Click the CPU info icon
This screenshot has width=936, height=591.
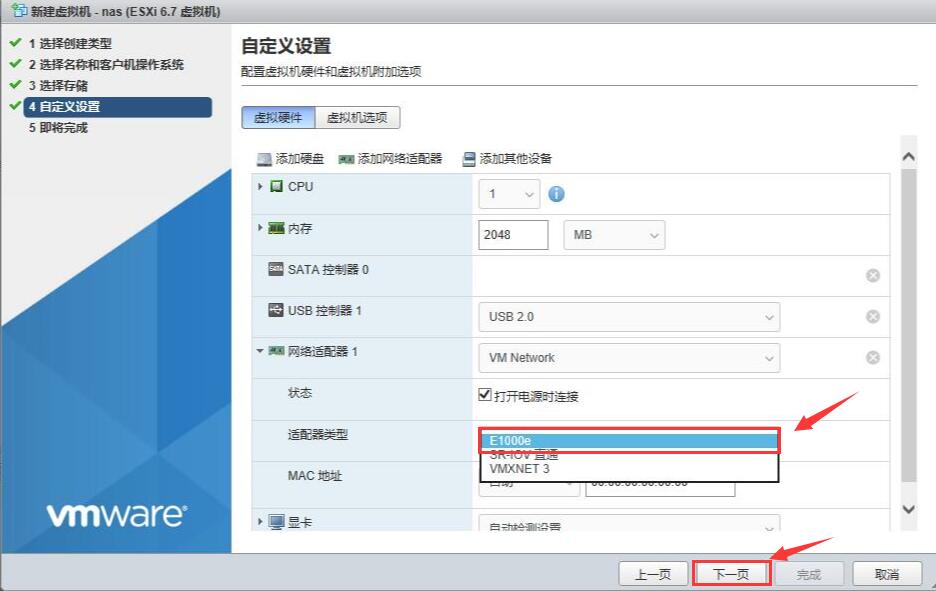pos(557,194)
